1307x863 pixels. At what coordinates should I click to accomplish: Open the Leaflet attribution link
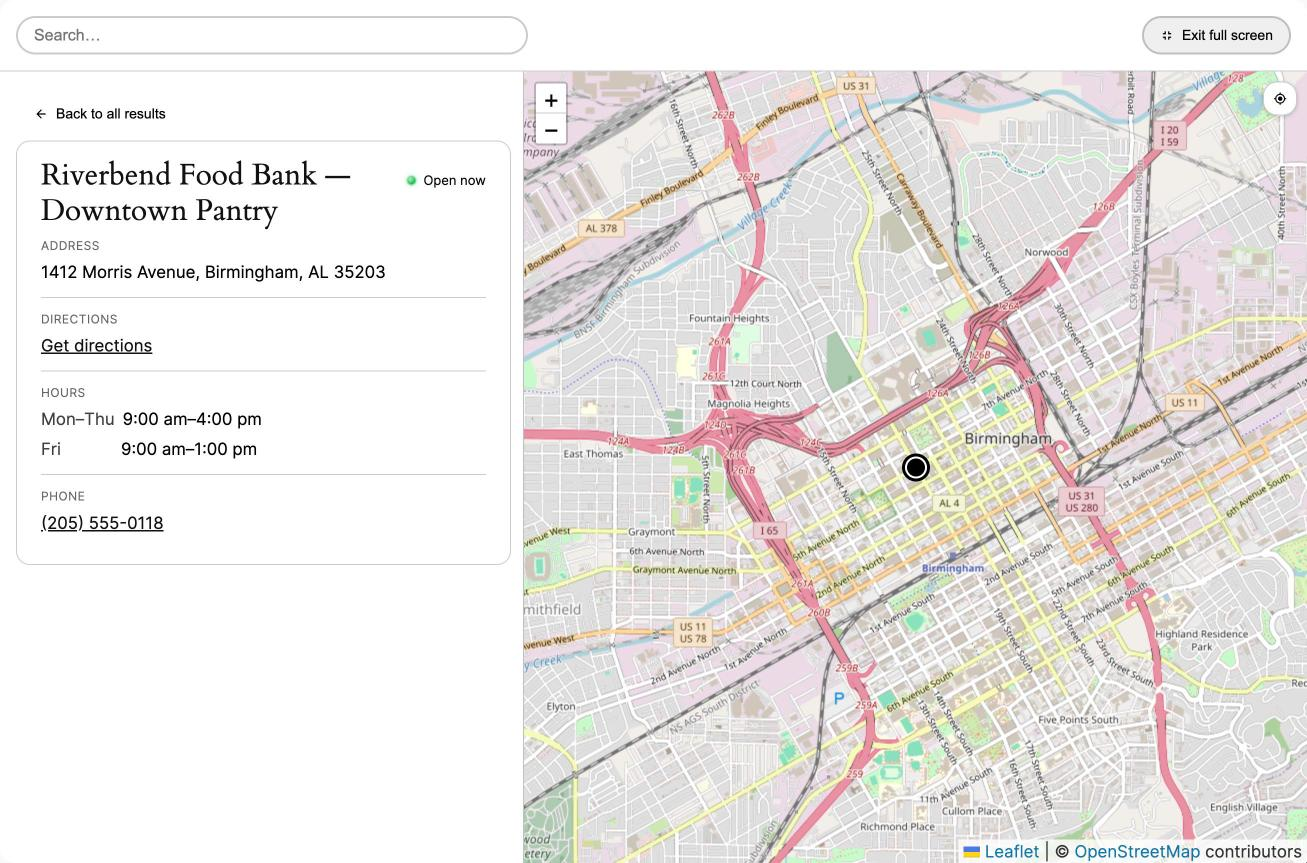[x=1001, y=851]
